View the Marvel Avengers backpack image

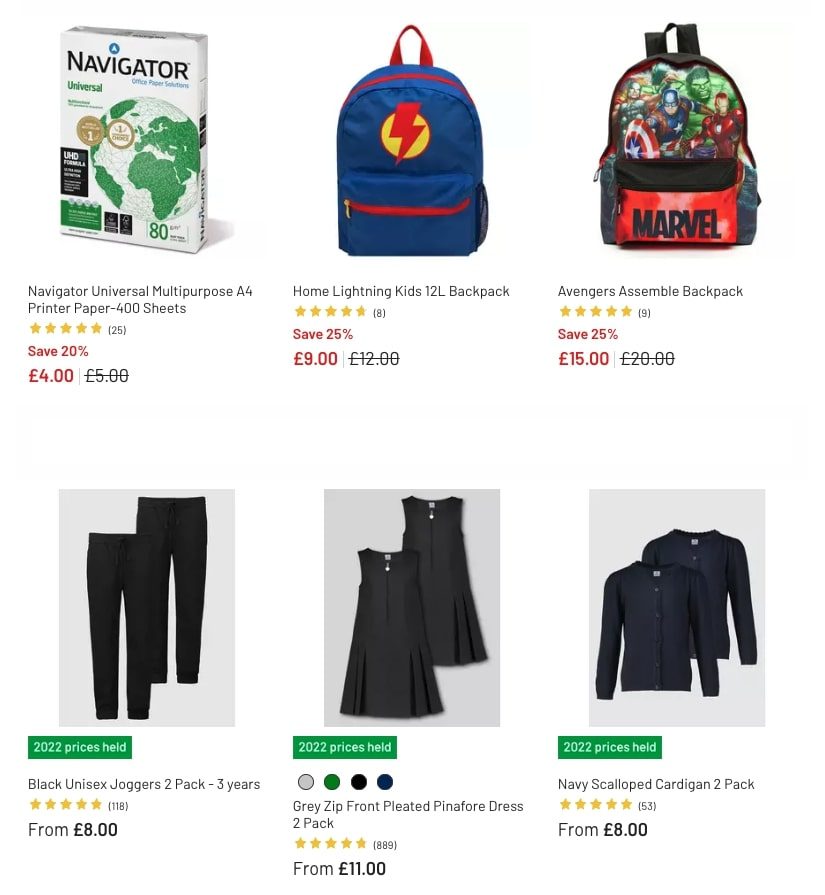pyautogui.click(x=677, y=139)
